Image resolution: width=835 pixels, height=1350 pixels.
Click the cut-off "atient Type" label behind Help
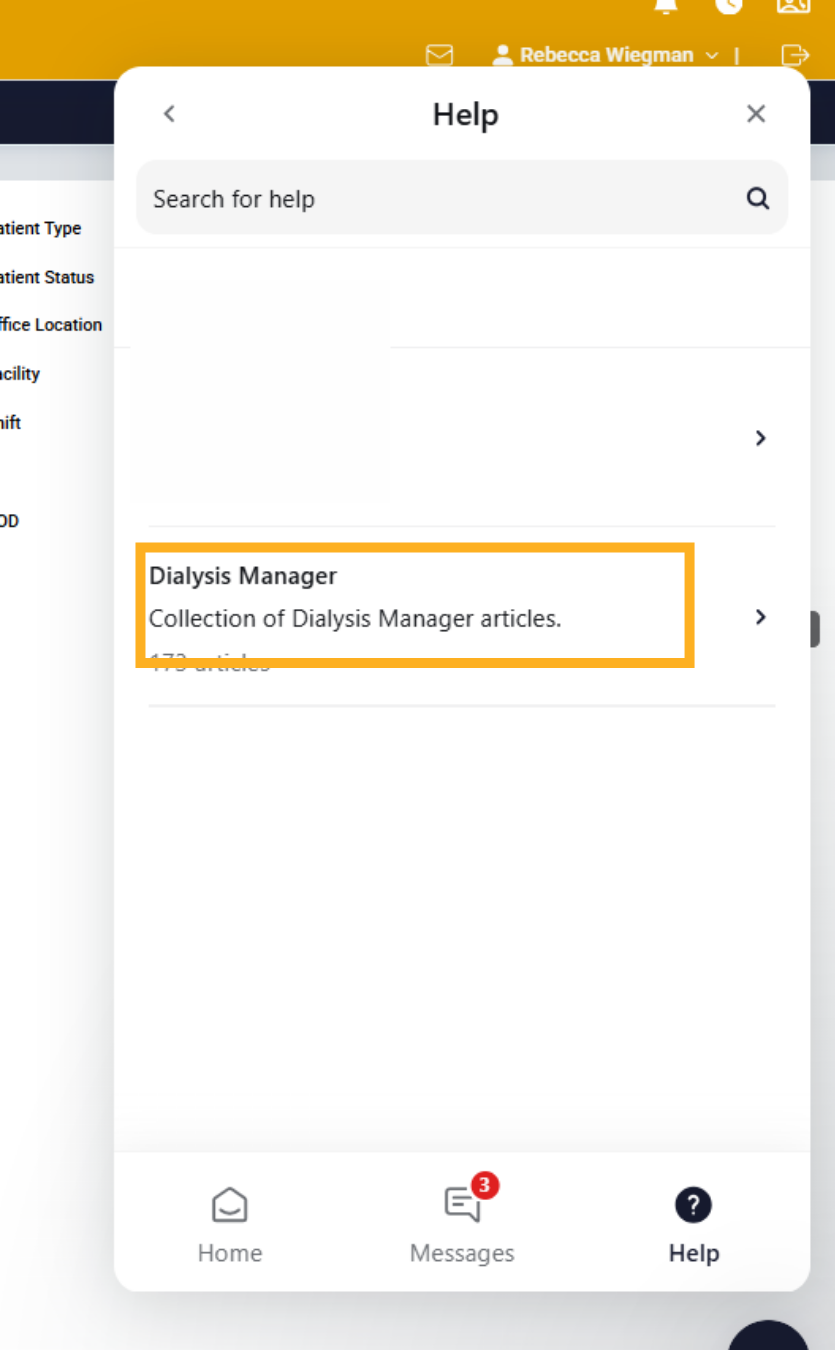pyautogui.click(x=41, y=228)
